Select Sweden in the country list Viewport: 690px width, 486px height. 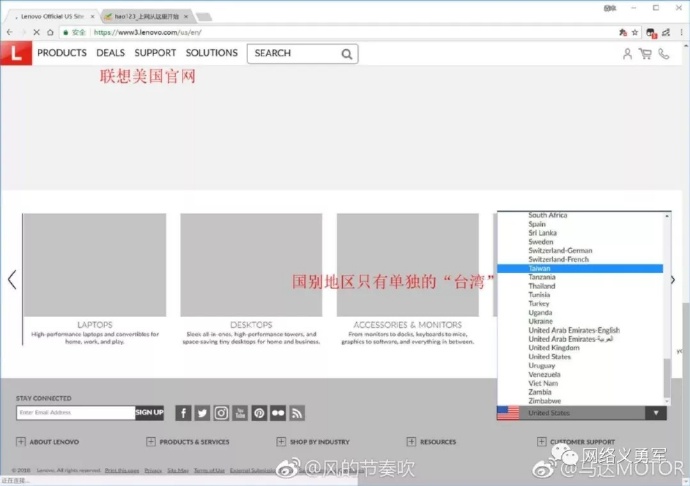pyautogui.click(x=580, y=242)
